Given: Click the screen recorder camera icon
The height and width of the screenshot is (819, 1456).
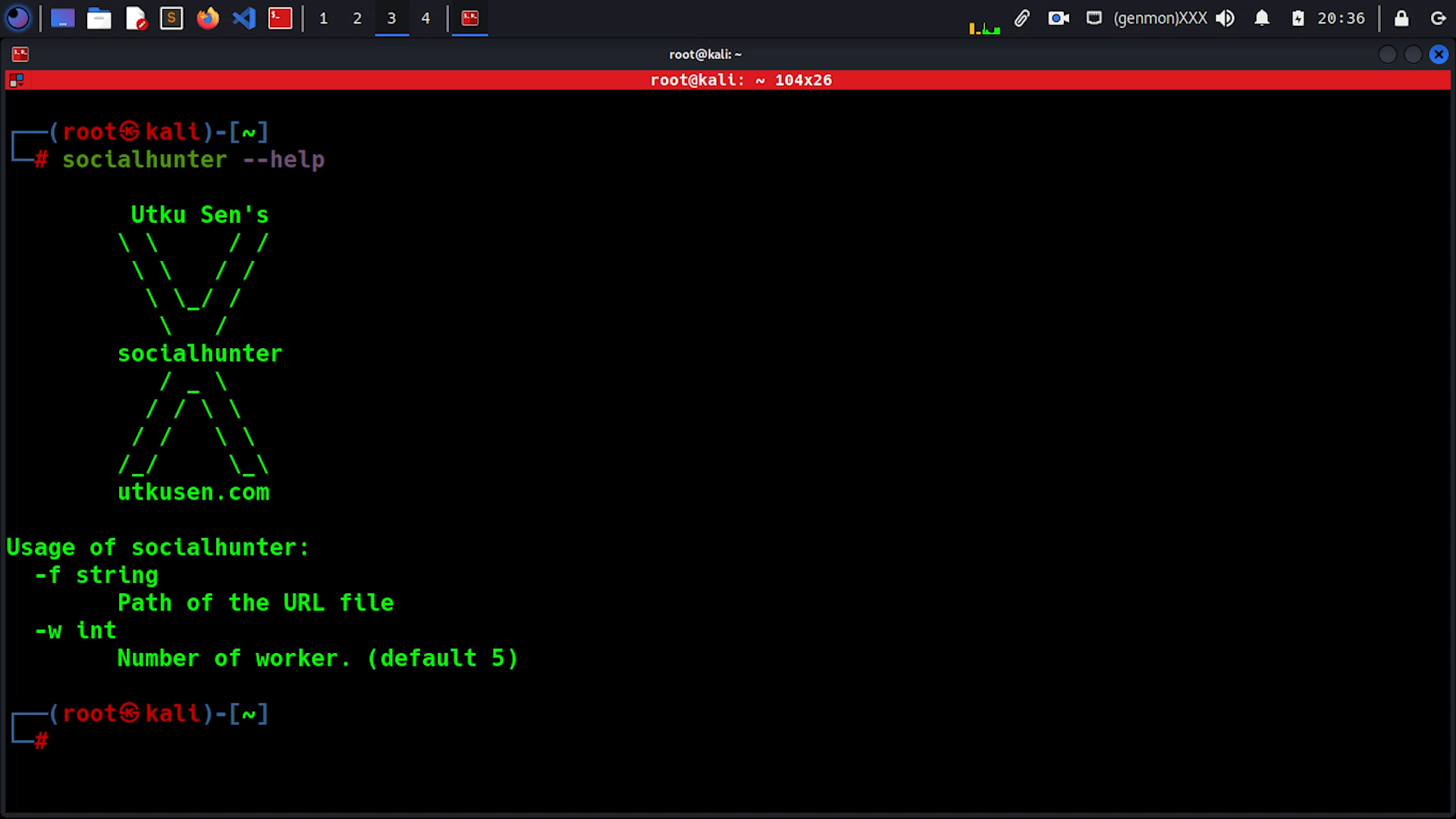Looking at the screenshot, I should (x=1059, y=18).
